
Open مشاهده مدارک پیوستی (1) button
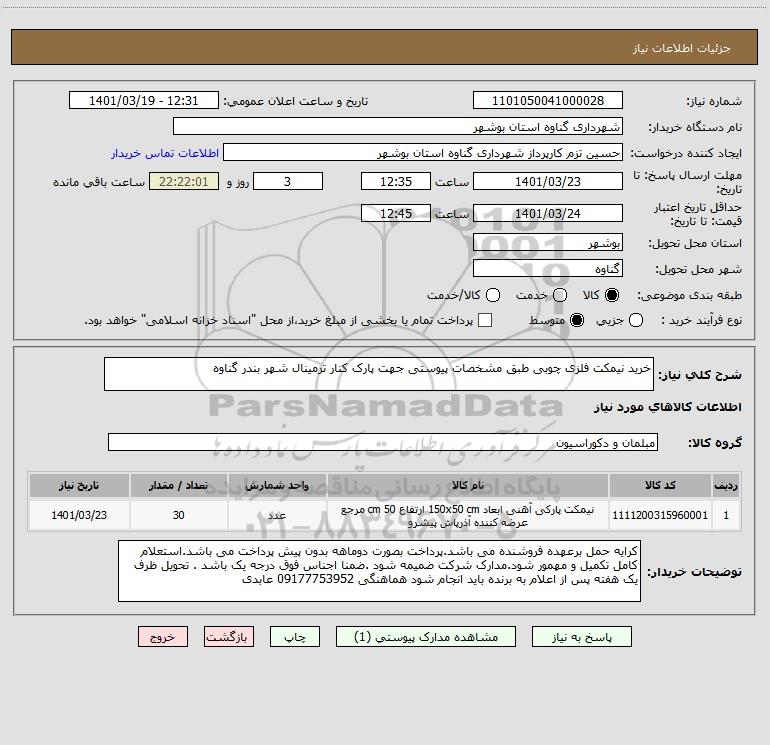426,637
